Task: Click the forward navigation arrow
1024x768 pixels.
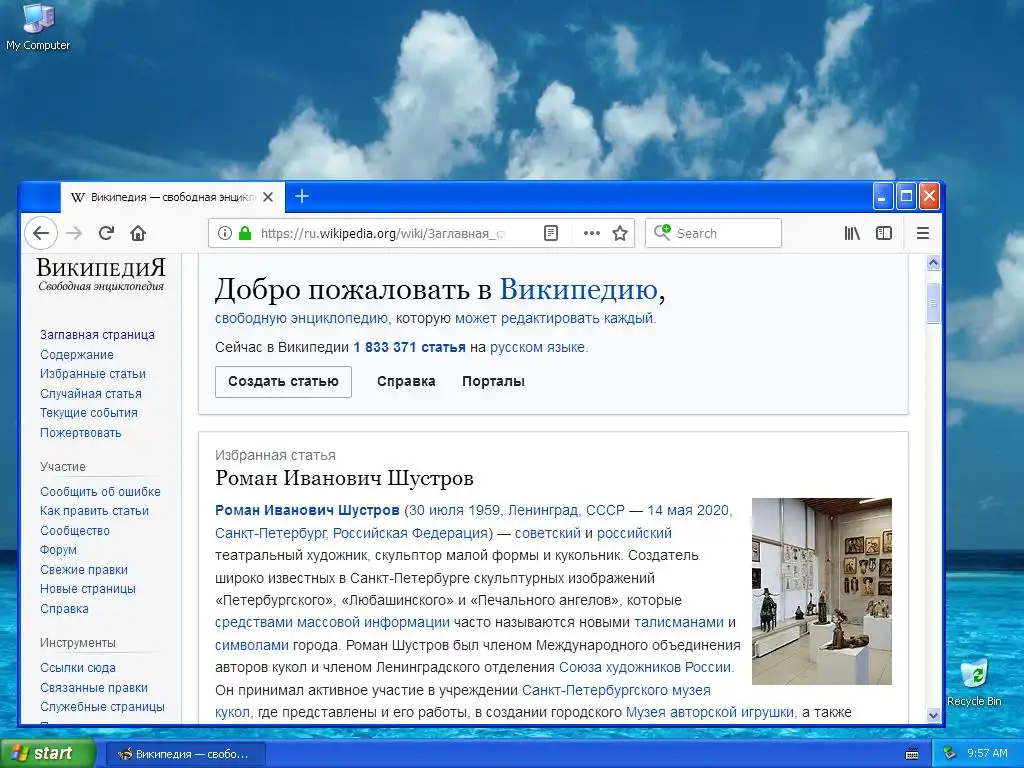Action: point(74,233)
